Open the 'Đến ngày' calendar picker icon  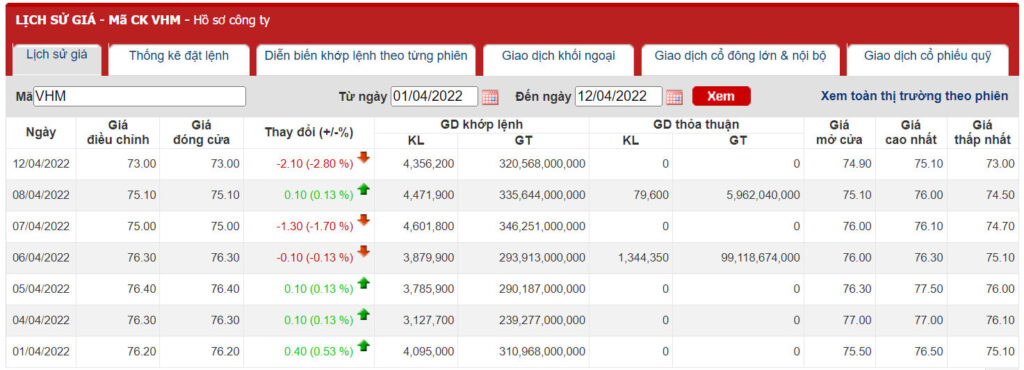tap(674, 97)
